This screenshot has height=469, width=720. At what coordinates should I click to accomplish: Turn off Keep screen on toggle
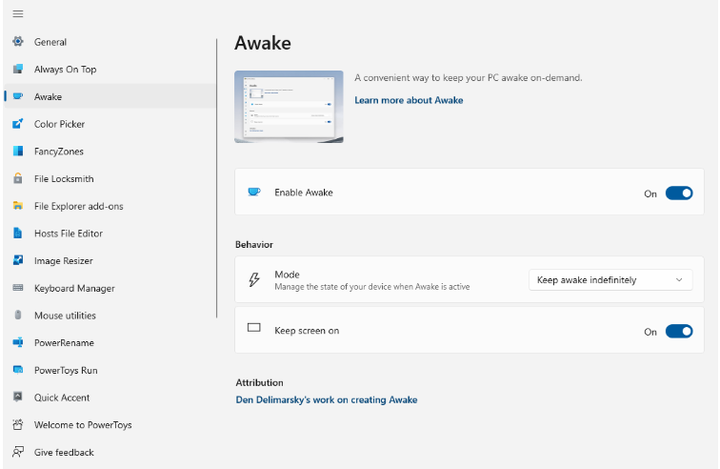click(679, 331)
